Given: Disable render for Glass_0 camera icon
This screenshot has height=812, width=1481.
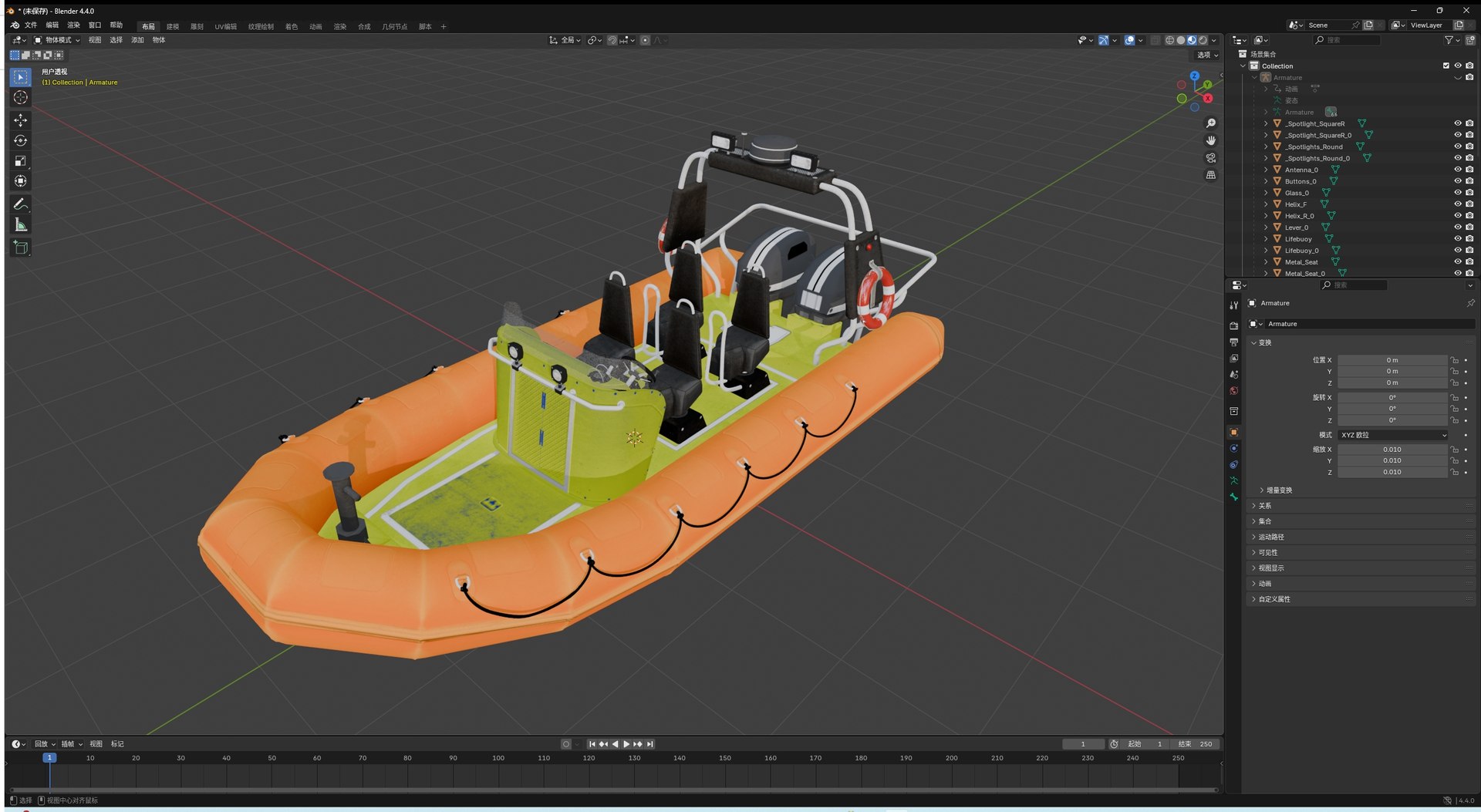Looking at the screenshot, I should 1469,193.
